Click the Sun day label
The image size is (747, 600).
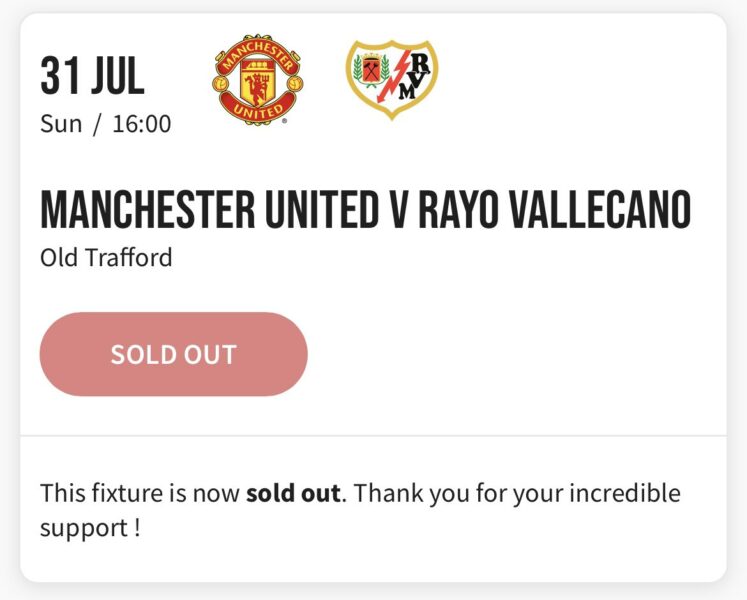pyautogui.click(x=61, y=124)
